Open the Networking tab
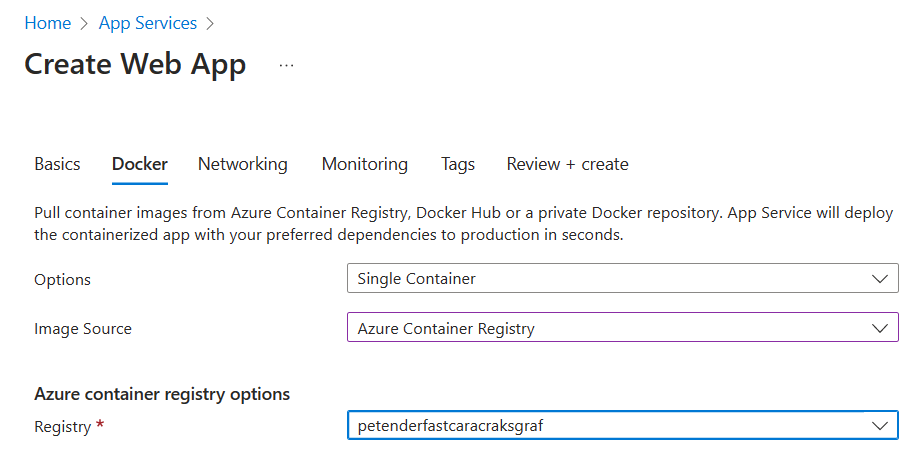This screenshot has height=452, width=914. 242,164
